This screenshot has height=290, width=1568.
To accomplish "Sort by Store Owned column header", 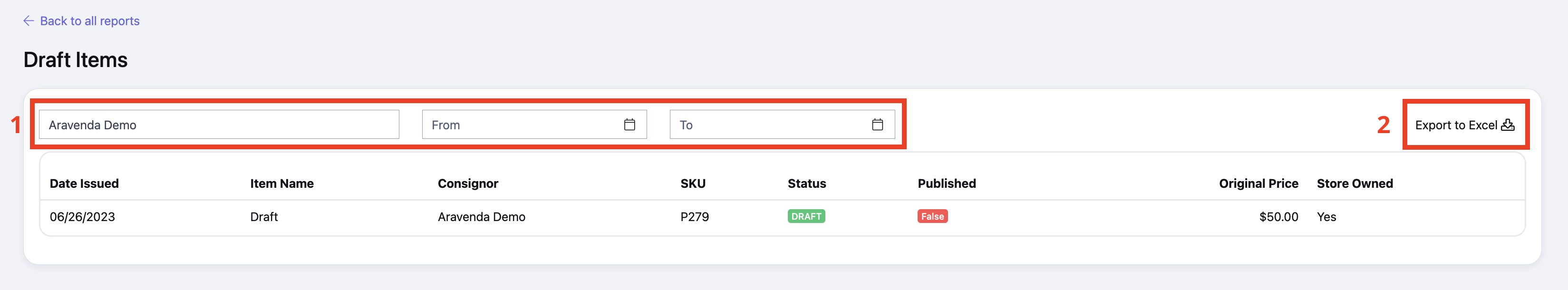I will coord(1355,184).
